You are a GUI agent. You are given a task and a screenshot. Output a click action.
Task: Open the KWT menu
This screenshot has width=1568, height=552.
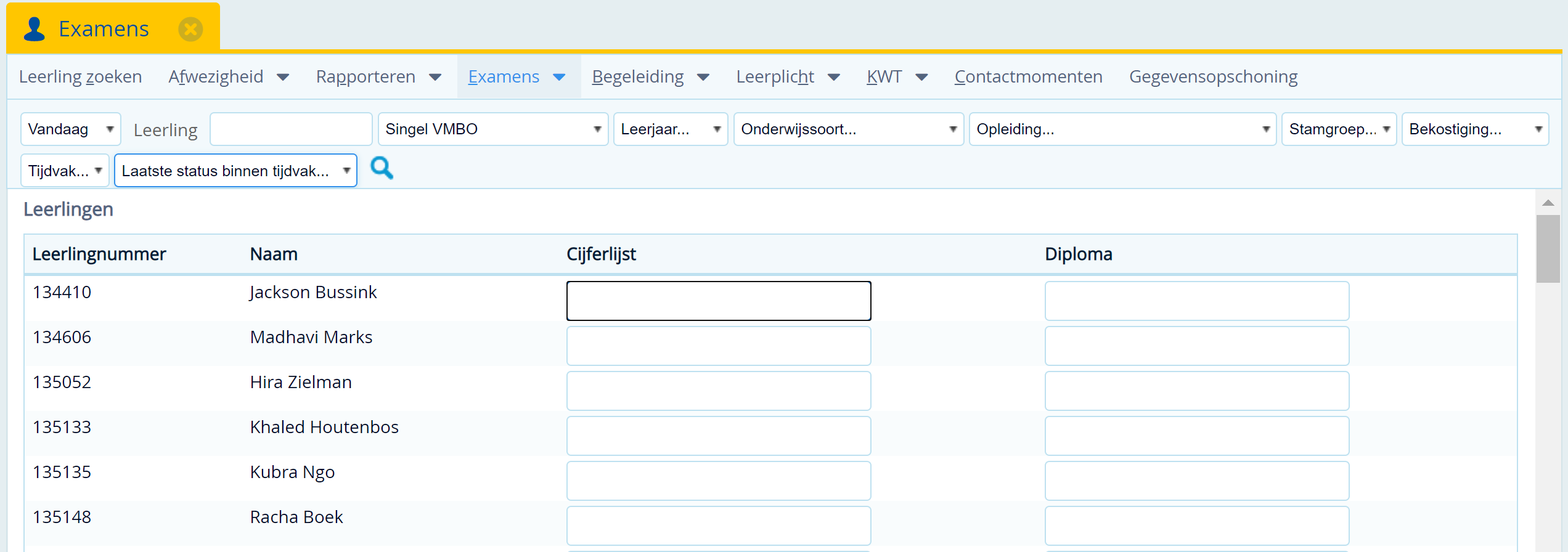(x=897, y=76)
